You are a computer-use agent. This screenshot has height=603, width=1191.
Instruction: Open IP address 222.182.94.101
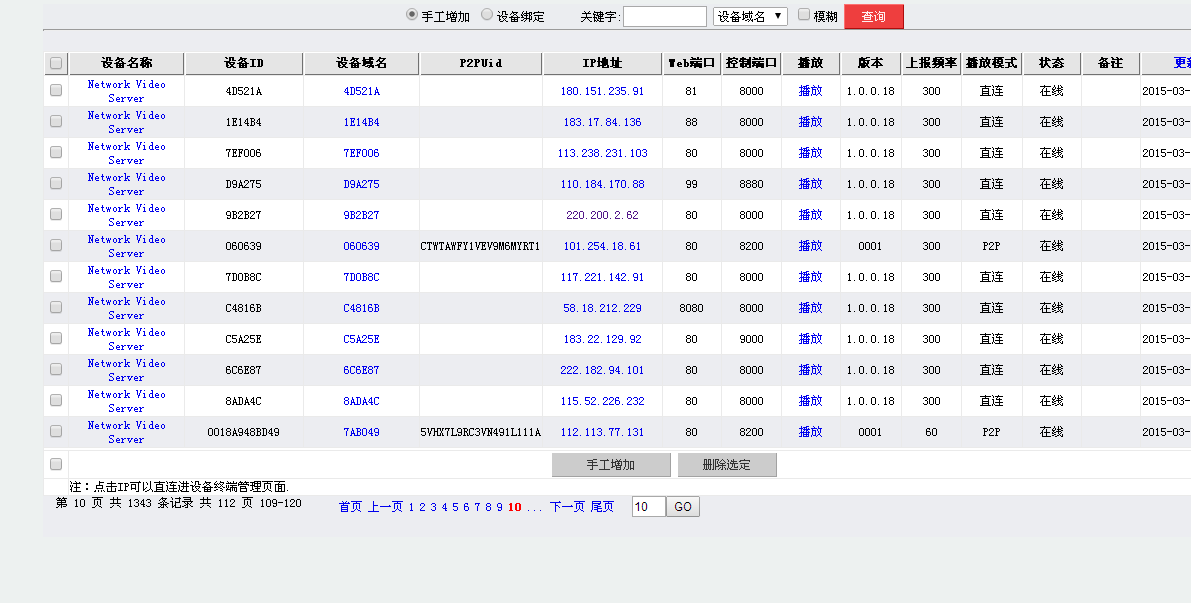coord(602,371)
